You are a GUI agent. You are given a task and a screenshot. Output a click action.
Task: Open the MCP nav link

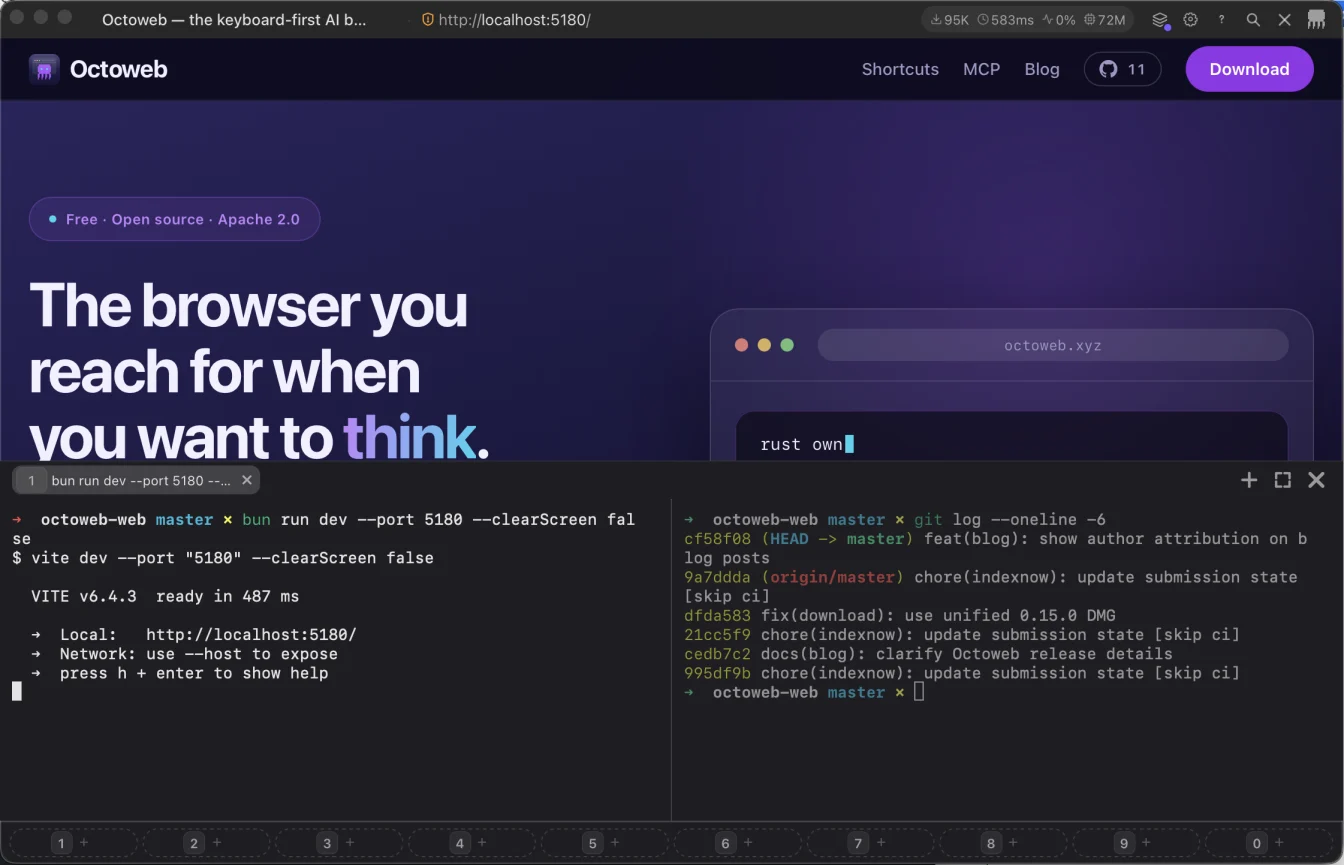point(981,69)
